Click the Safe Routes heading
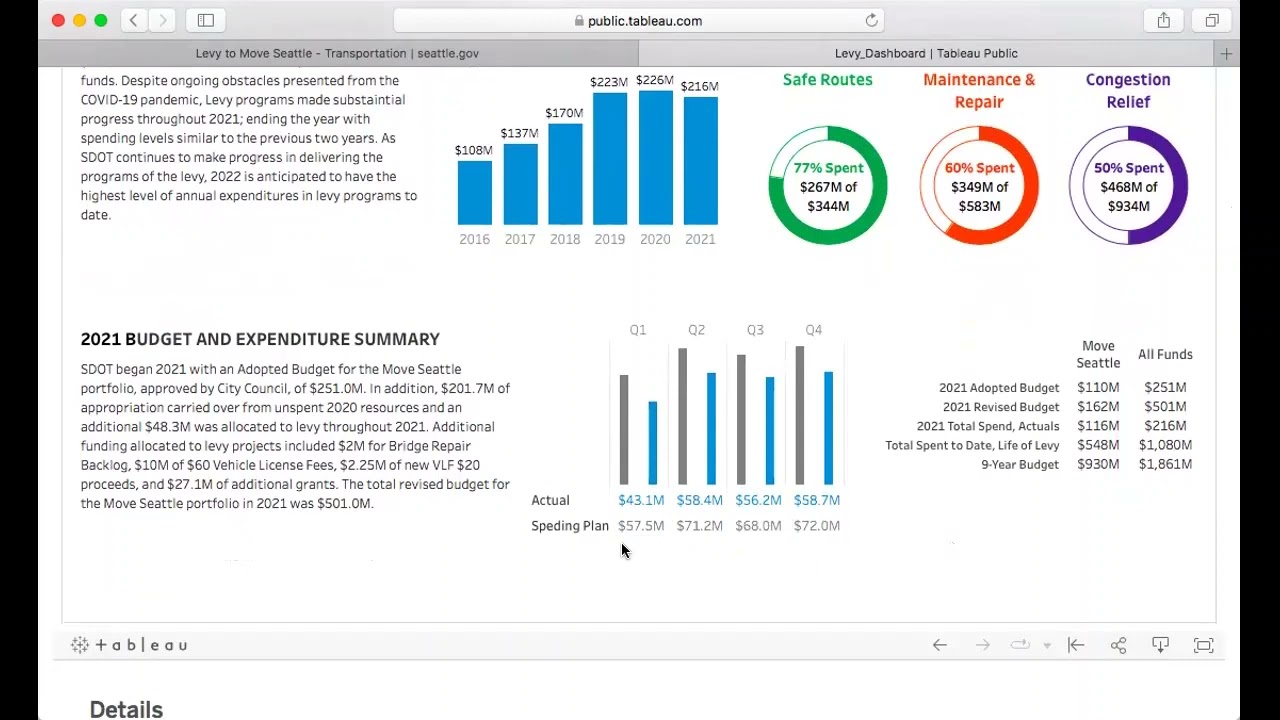1280x720 pixels. (827, 80)
